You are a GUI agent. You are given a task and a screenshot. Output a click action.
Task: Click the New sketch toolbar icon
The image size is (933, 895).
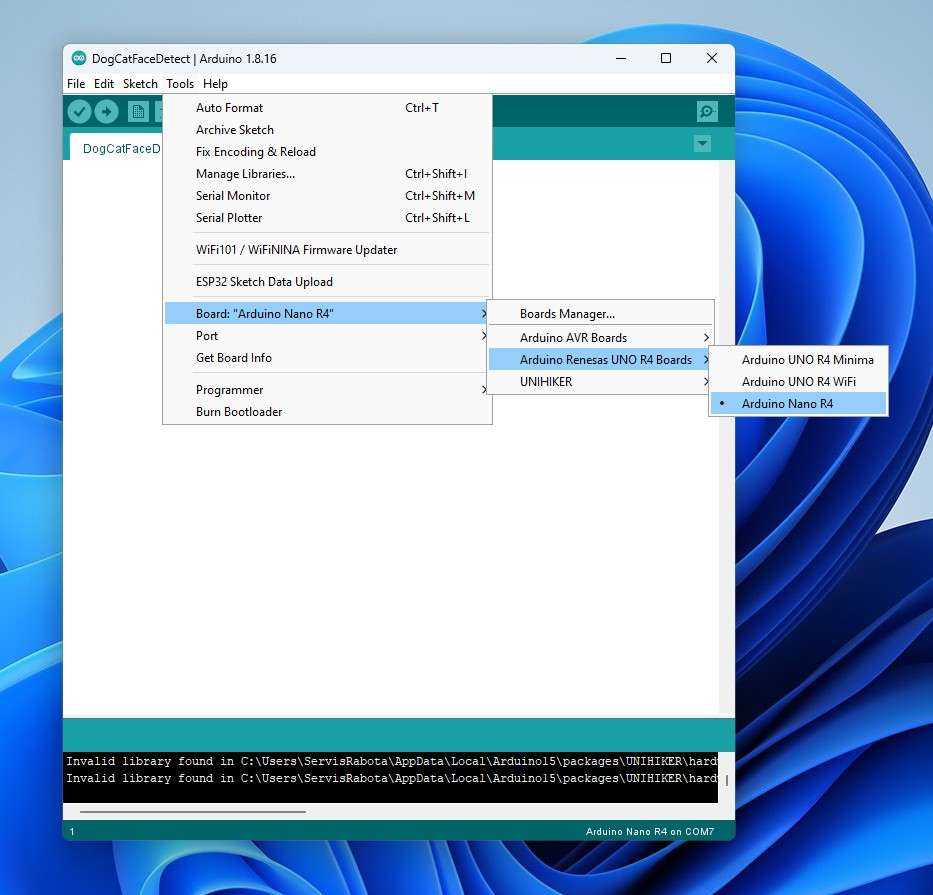138,111
